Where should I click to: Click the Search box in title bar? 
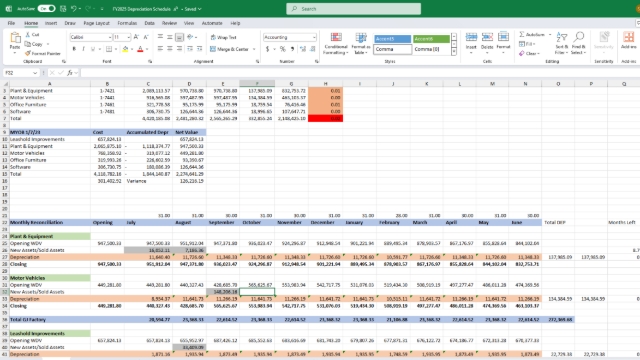click(353, 9)
